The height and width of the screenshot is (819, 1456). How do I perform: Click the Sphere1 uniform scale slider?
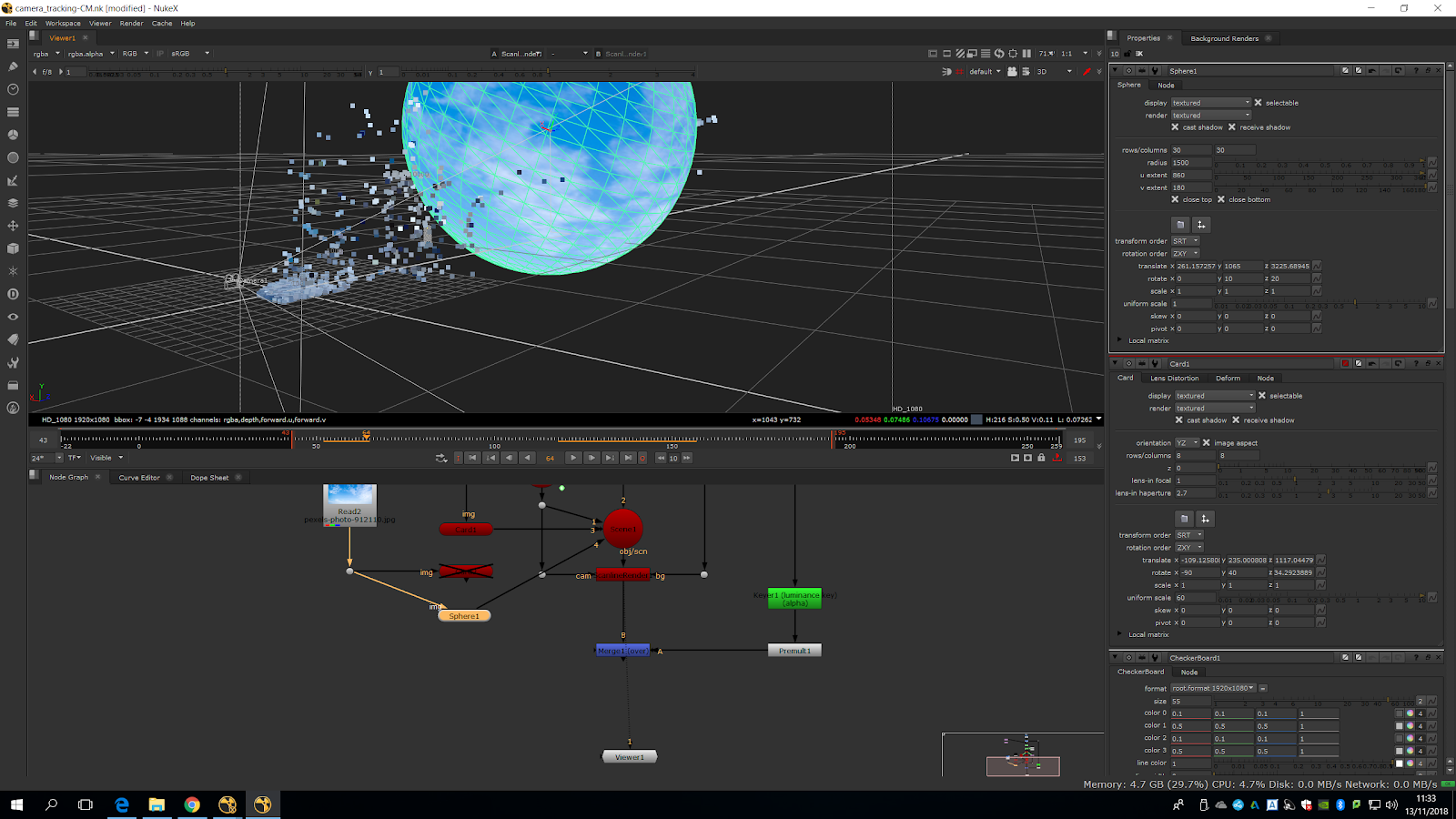1319,304
